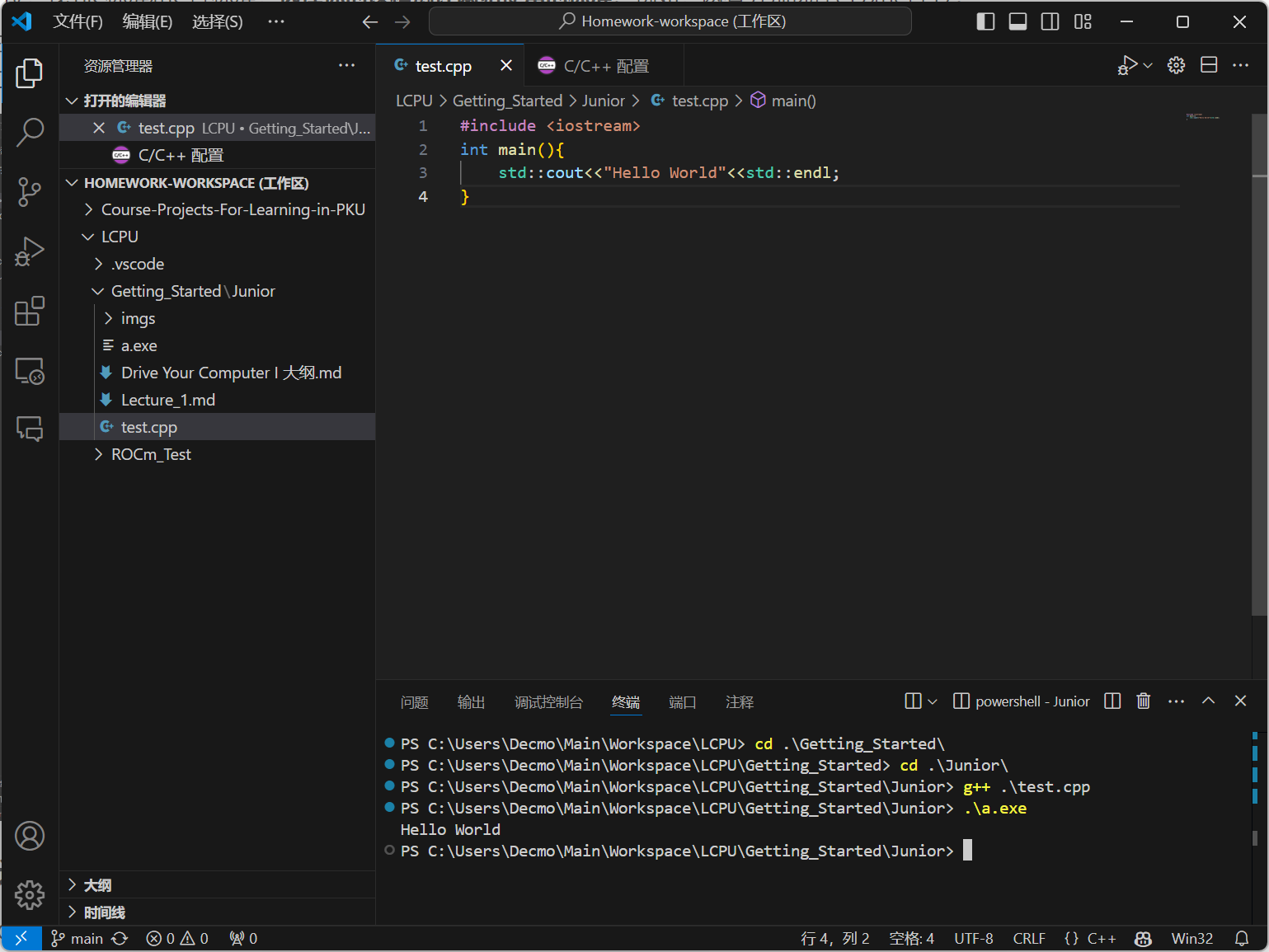
Task: Open the Remote Explorer view
Action: pos(30,371)
